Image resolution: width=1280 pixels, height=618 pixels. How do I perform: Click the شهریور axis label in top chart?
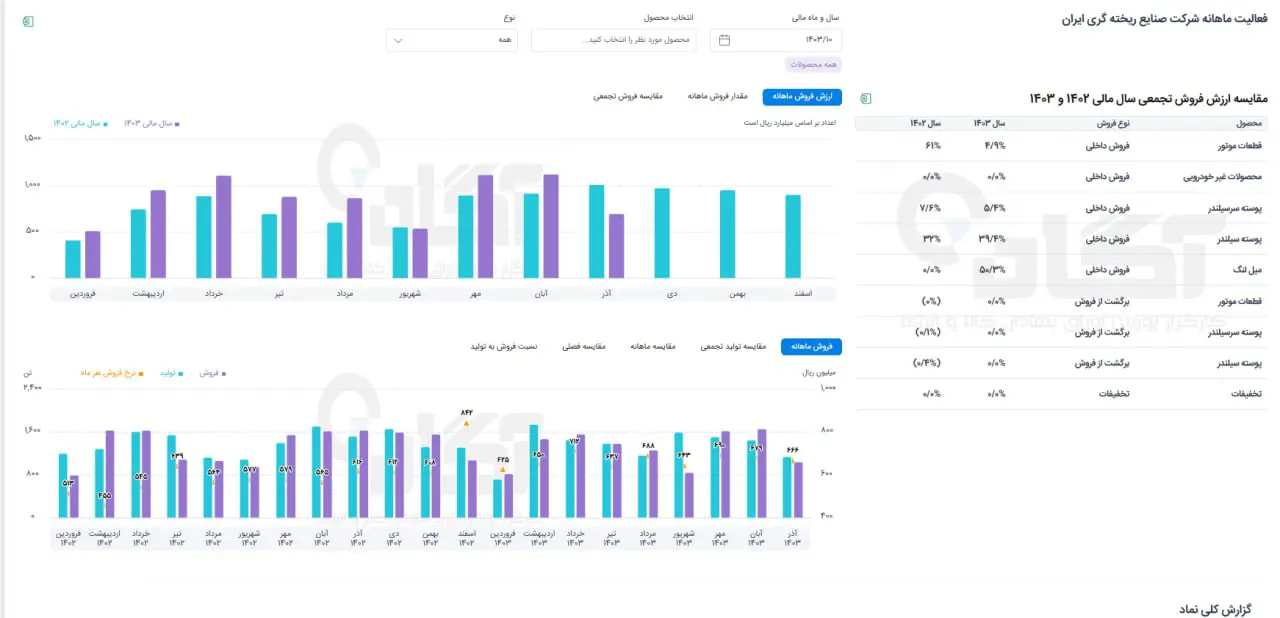408,293
